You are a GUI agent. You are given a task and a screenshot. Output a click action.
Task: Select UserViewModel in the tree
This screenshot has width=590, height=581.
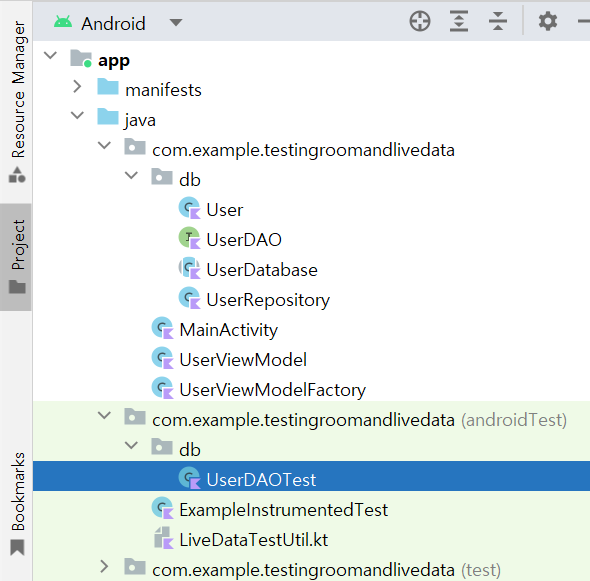(x=243, y=360)
